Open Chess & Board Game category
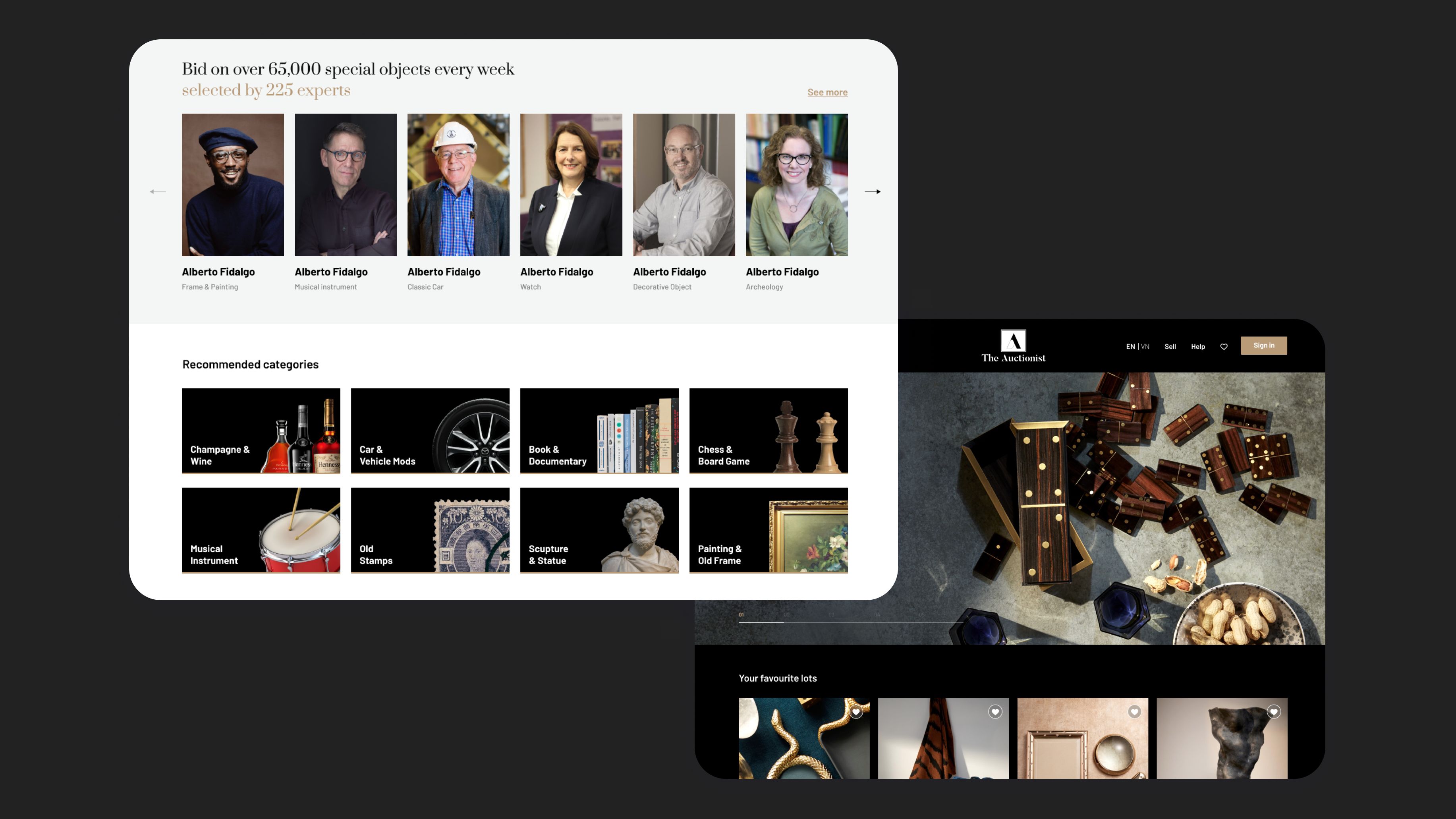This screenshot has height=819, width=1456. pos(768,431)
